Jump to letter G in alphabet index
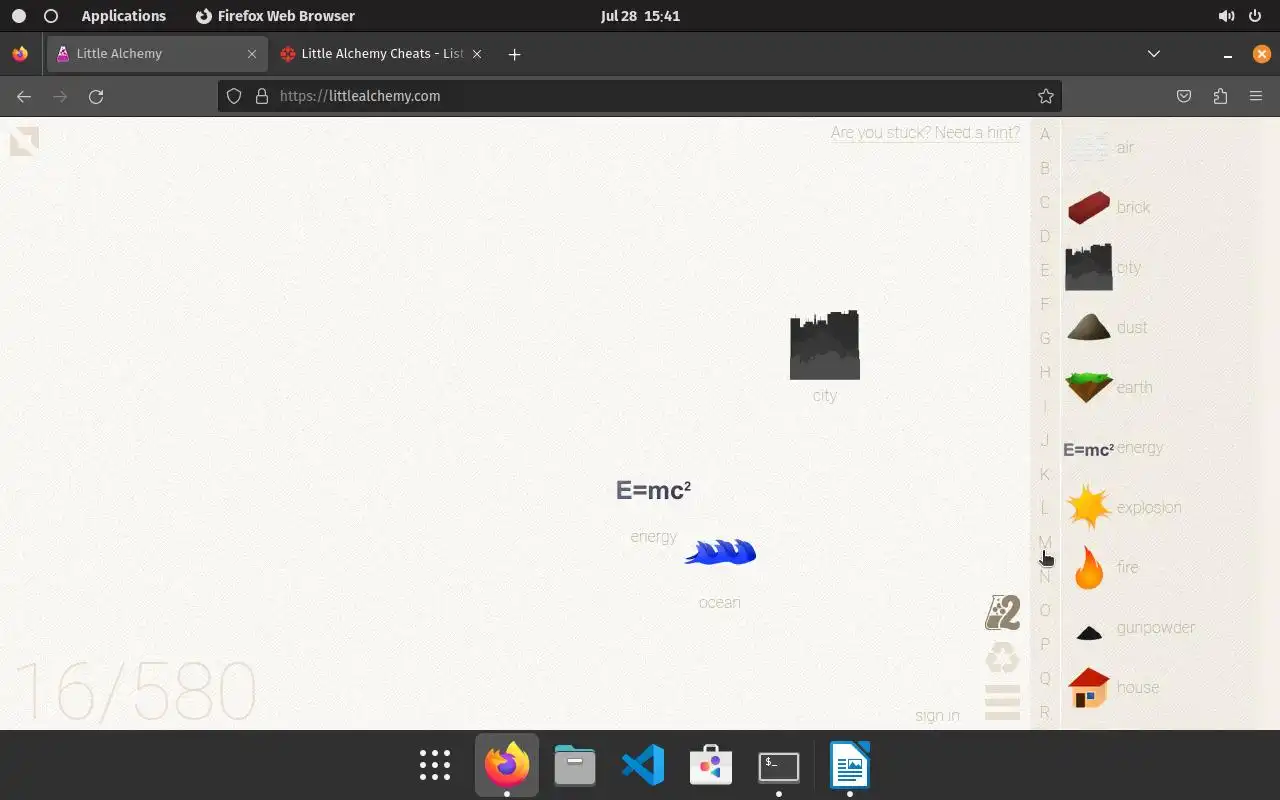The height and width of the screenshot is (800, 1280). click(x=1045, y=338)
